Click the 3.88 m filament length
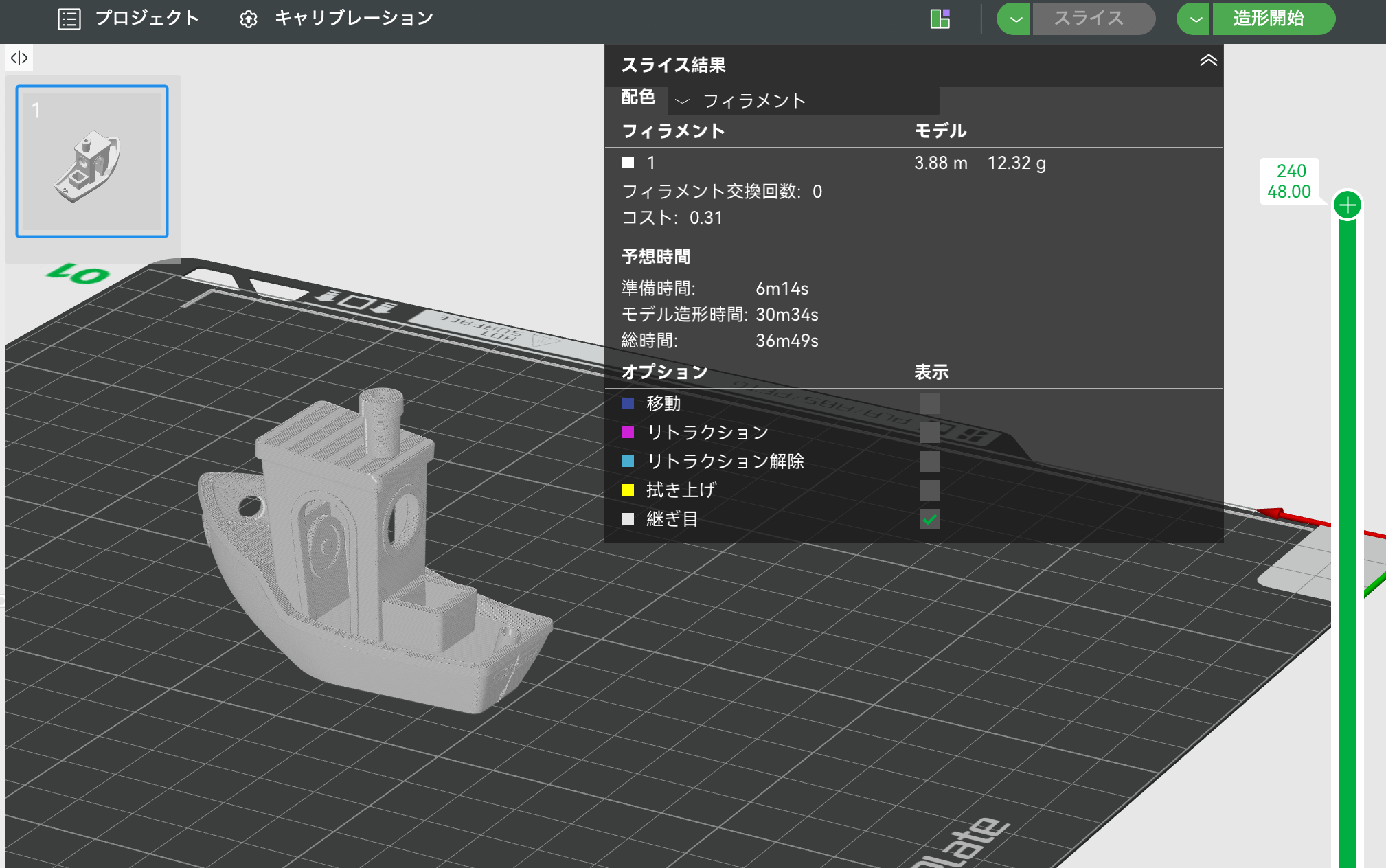 pos(941,163)
